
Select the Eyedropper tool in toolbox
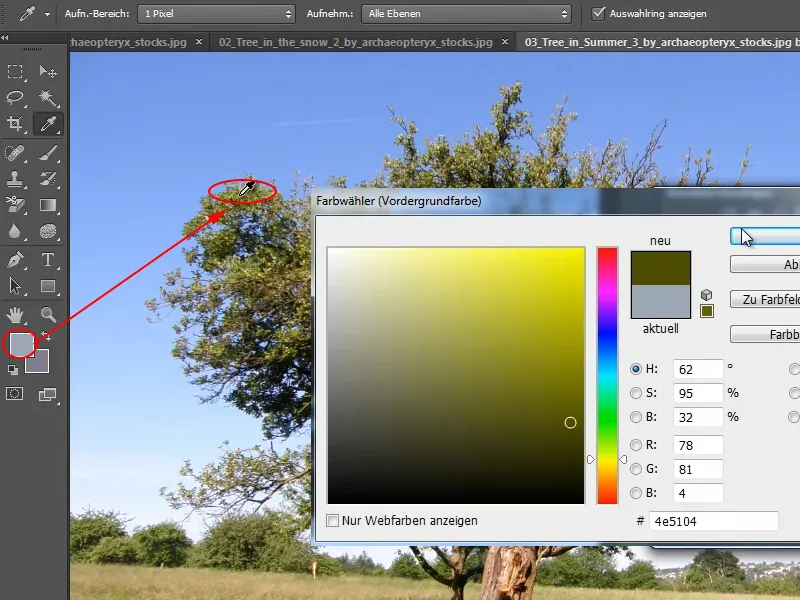pyautogui.click(x=48, y=123)
